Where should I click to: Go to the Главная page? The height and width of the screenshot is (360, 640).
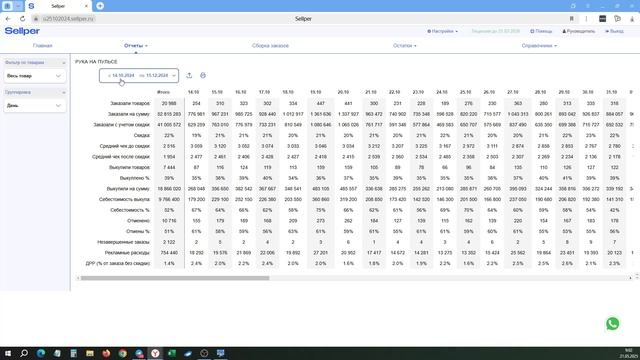(x=42, y=46)
